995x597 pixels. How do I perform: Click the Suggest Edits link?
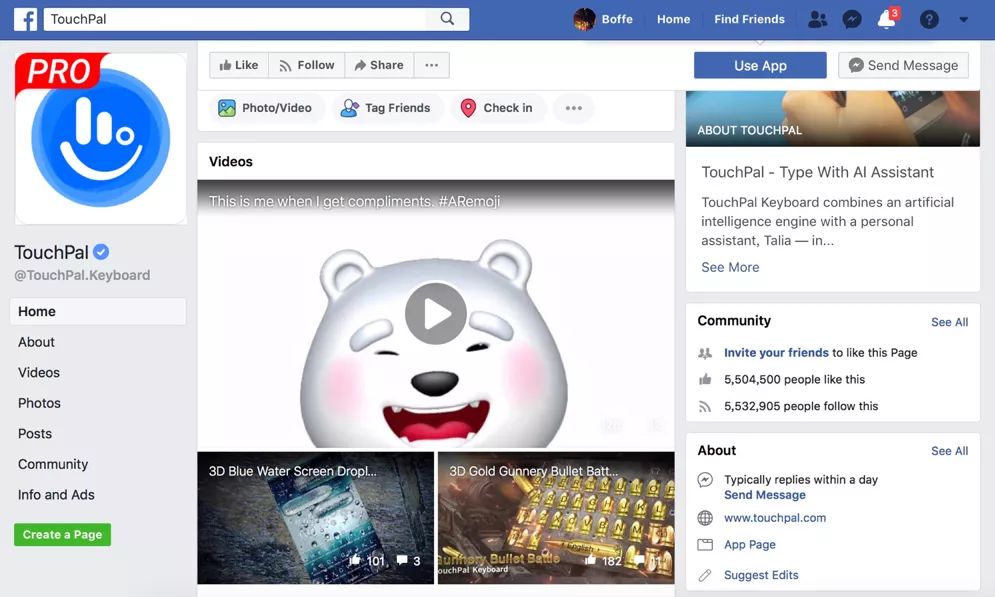761,575
